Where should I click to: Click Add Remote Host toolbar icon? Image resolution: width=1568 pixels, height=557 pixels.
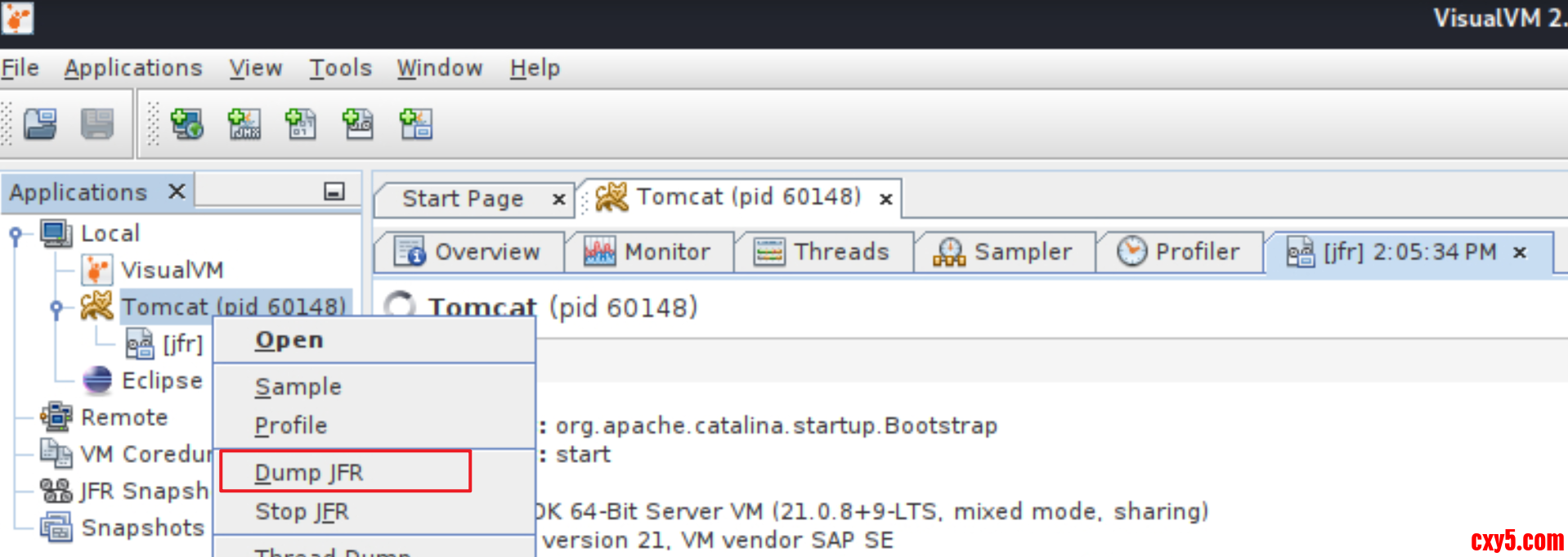coord(186,124)
